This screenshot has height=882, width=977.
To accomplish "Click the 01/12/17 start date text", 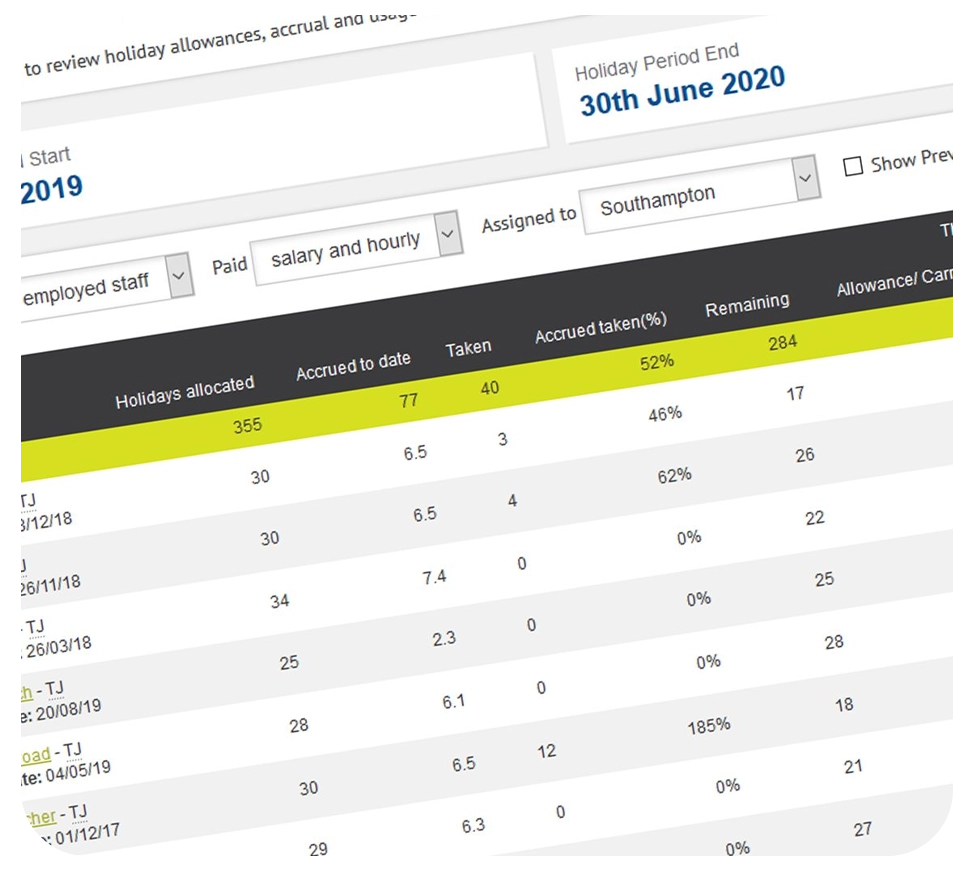I will pyautogui.click(x=87, y=834).
